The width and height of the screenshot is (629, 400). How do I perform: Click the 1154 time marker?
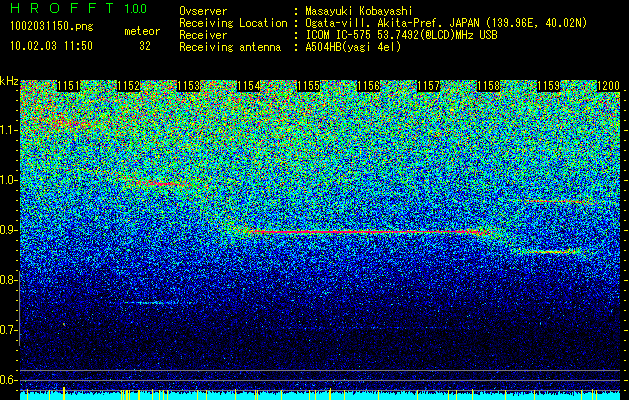(249, 86)
